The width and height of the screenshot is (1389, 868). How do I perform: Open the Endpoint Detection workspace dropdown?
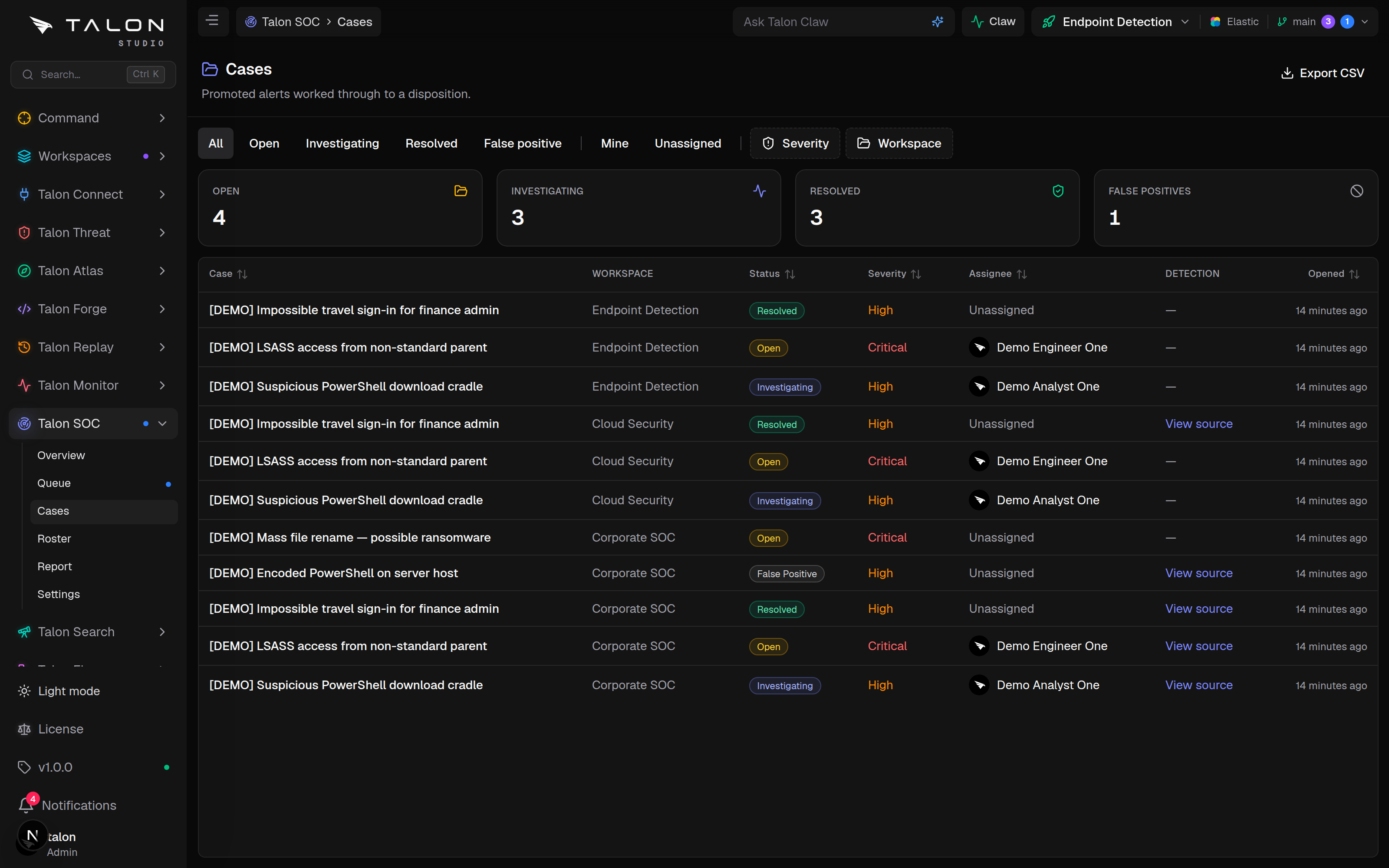1115,22
